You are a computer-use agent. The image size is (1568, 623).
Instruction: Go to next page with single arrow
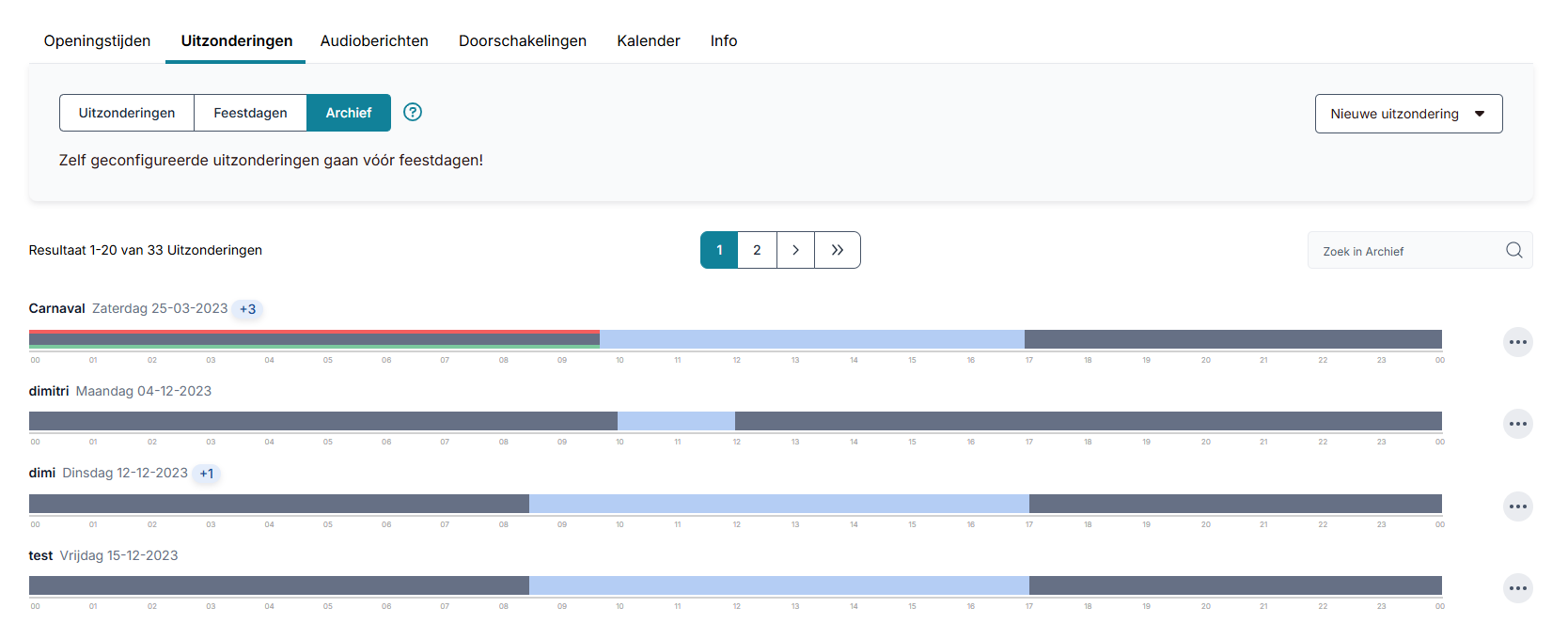point(795,250)
